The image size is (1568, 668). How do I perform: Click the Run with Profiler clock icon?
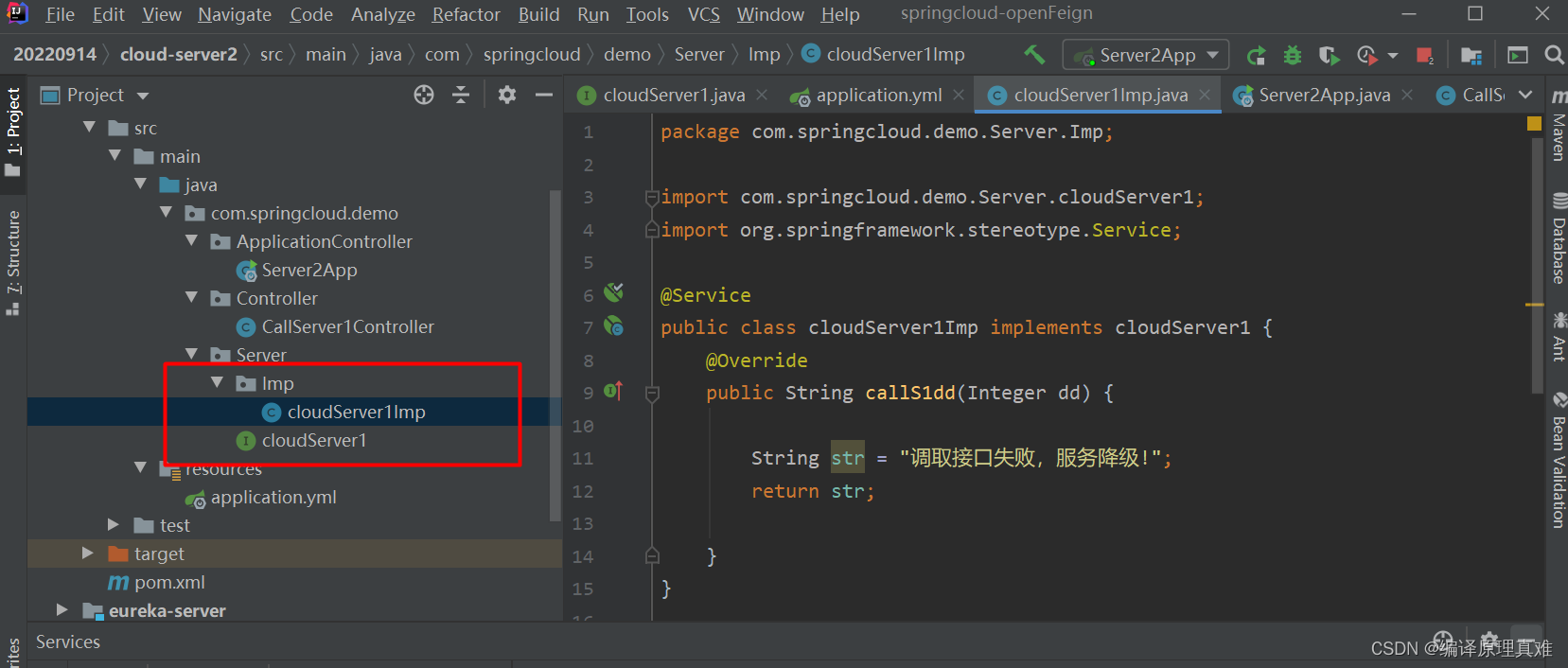[x=1365, y=56]
